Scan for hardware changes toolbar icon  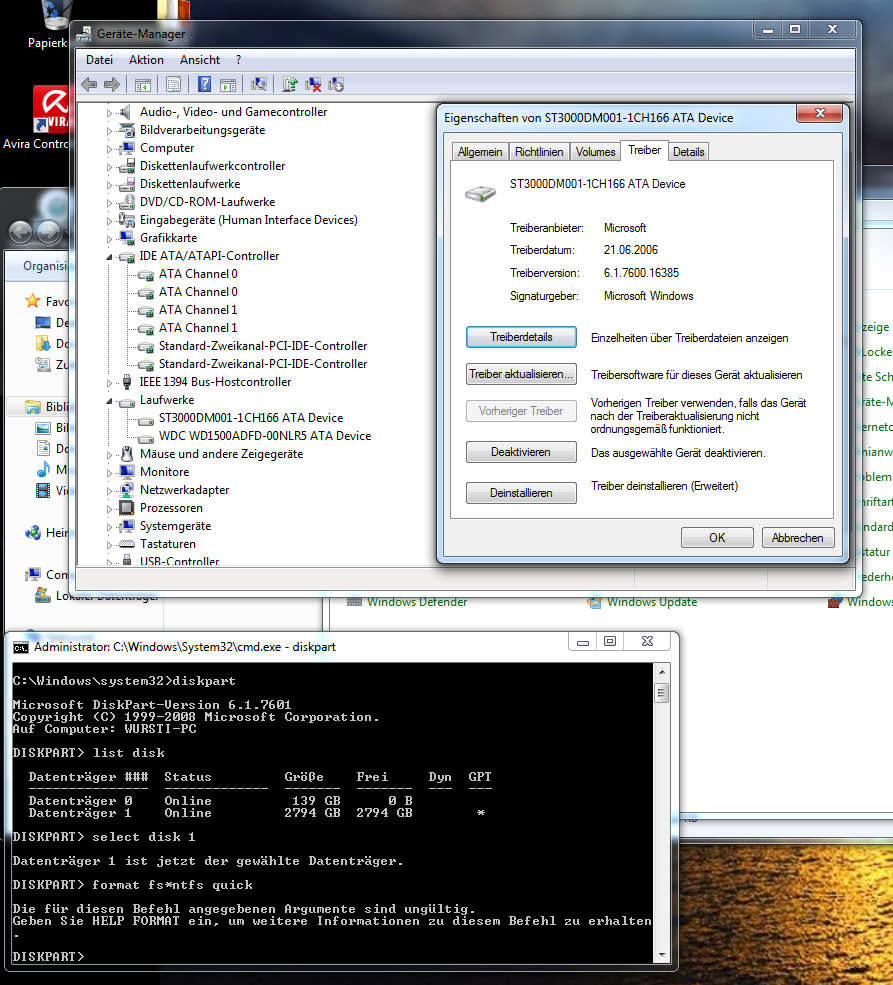(259, 84)
